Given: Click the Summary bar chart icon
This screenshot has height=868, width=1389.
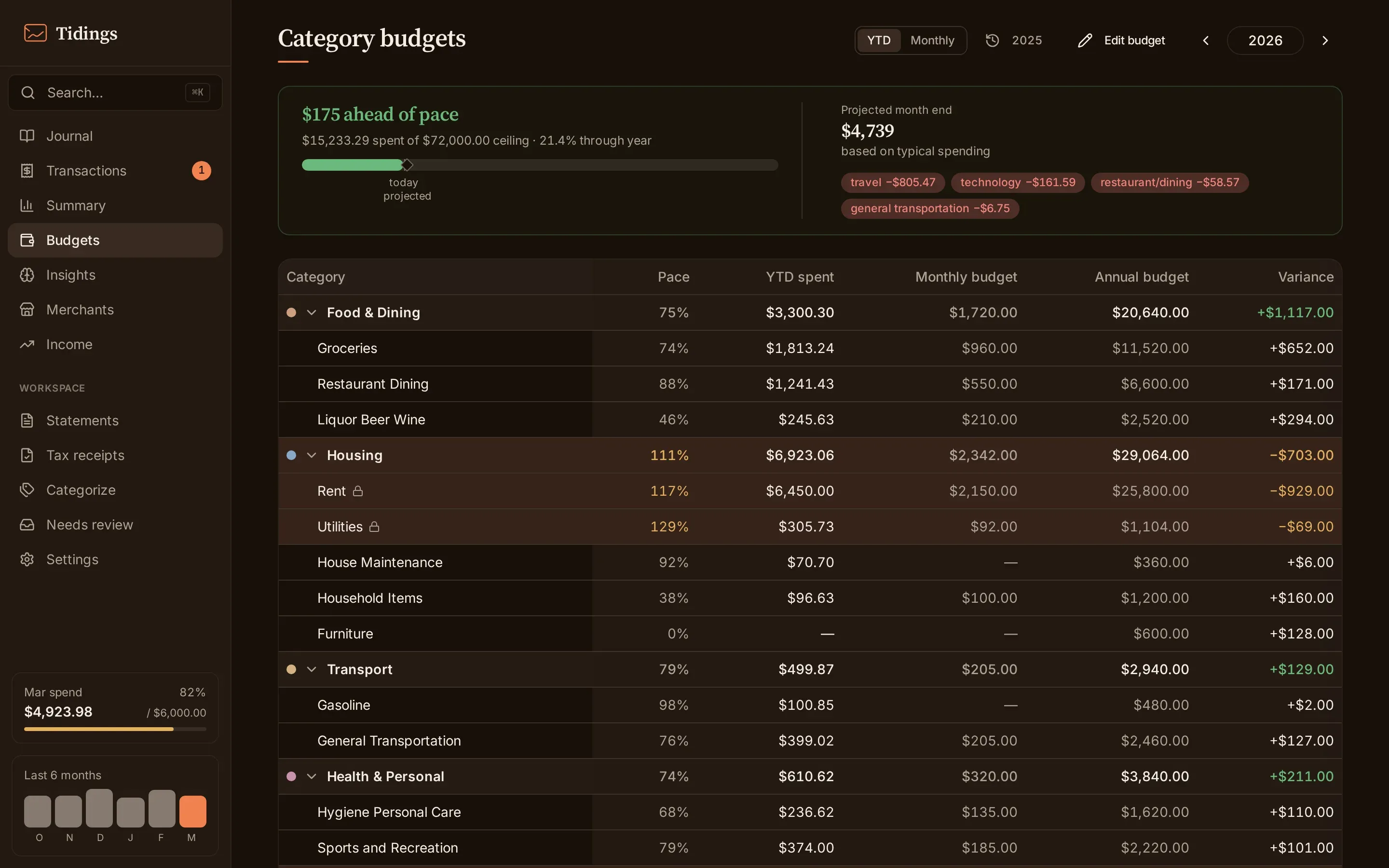Looking at the screenshot, I should (27, 205).
